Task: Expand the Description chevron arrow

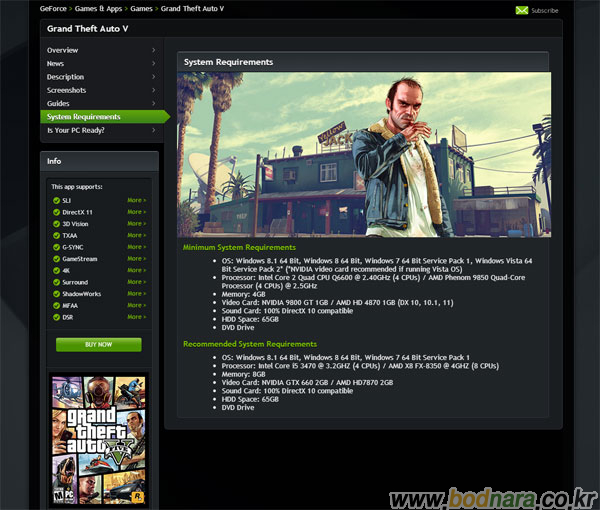Action: pyautogui.click(x=153, y=77)
